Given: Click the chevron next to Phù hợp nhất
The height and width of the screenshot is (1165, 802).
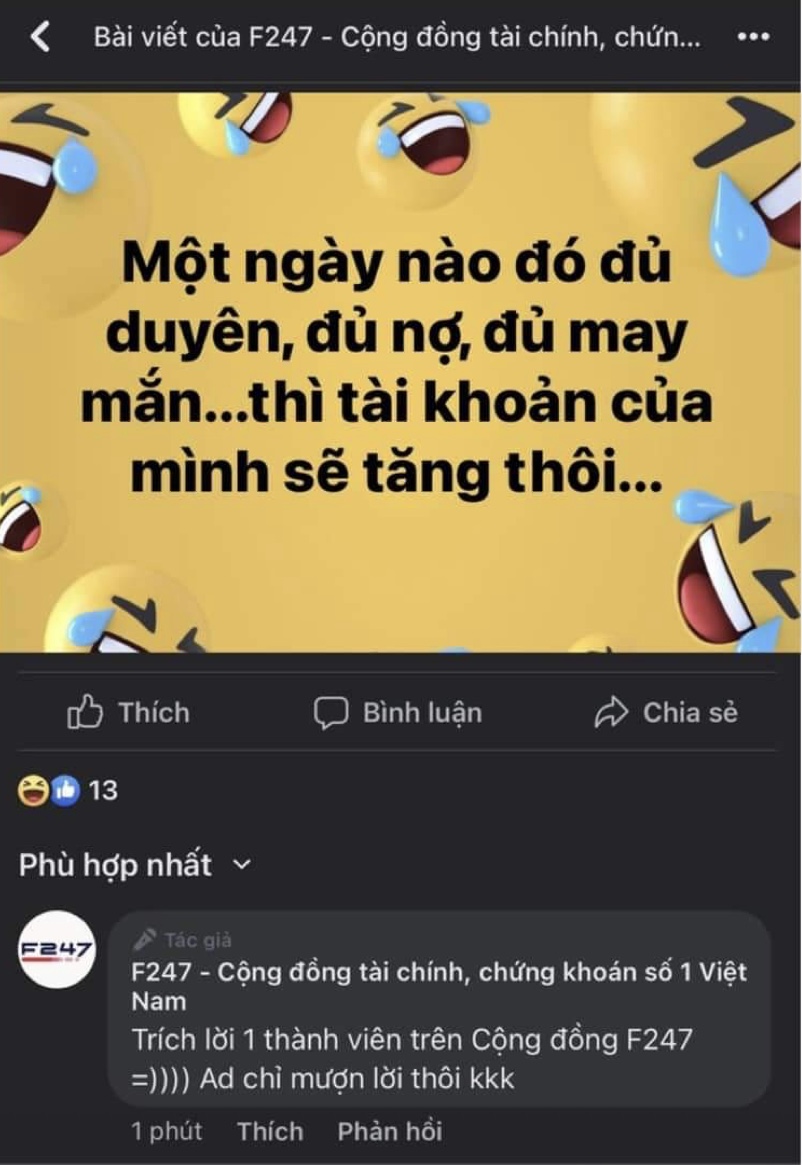Looking at the screenshot, I should point(242,865).
